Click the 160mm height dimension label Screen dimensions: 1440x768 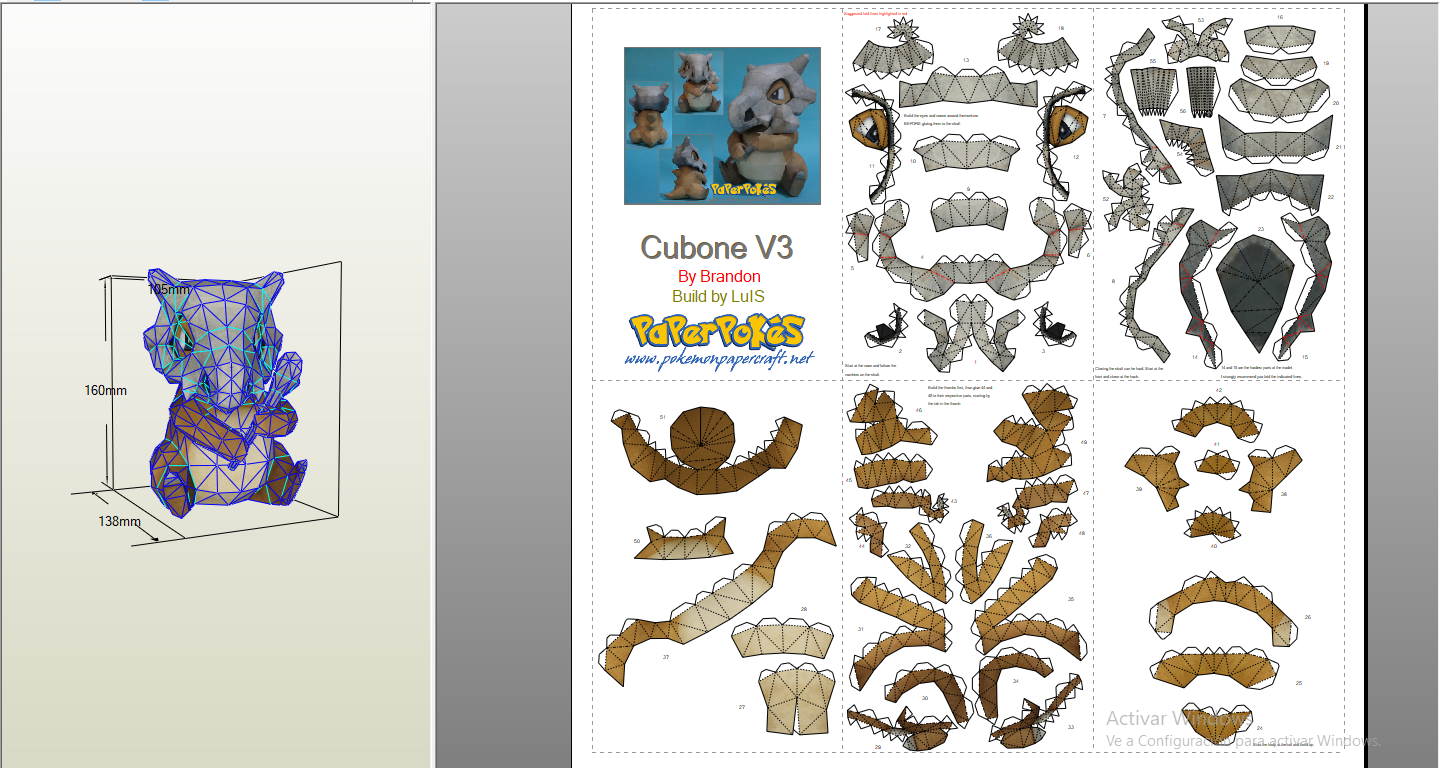click(x=106, y=390)
